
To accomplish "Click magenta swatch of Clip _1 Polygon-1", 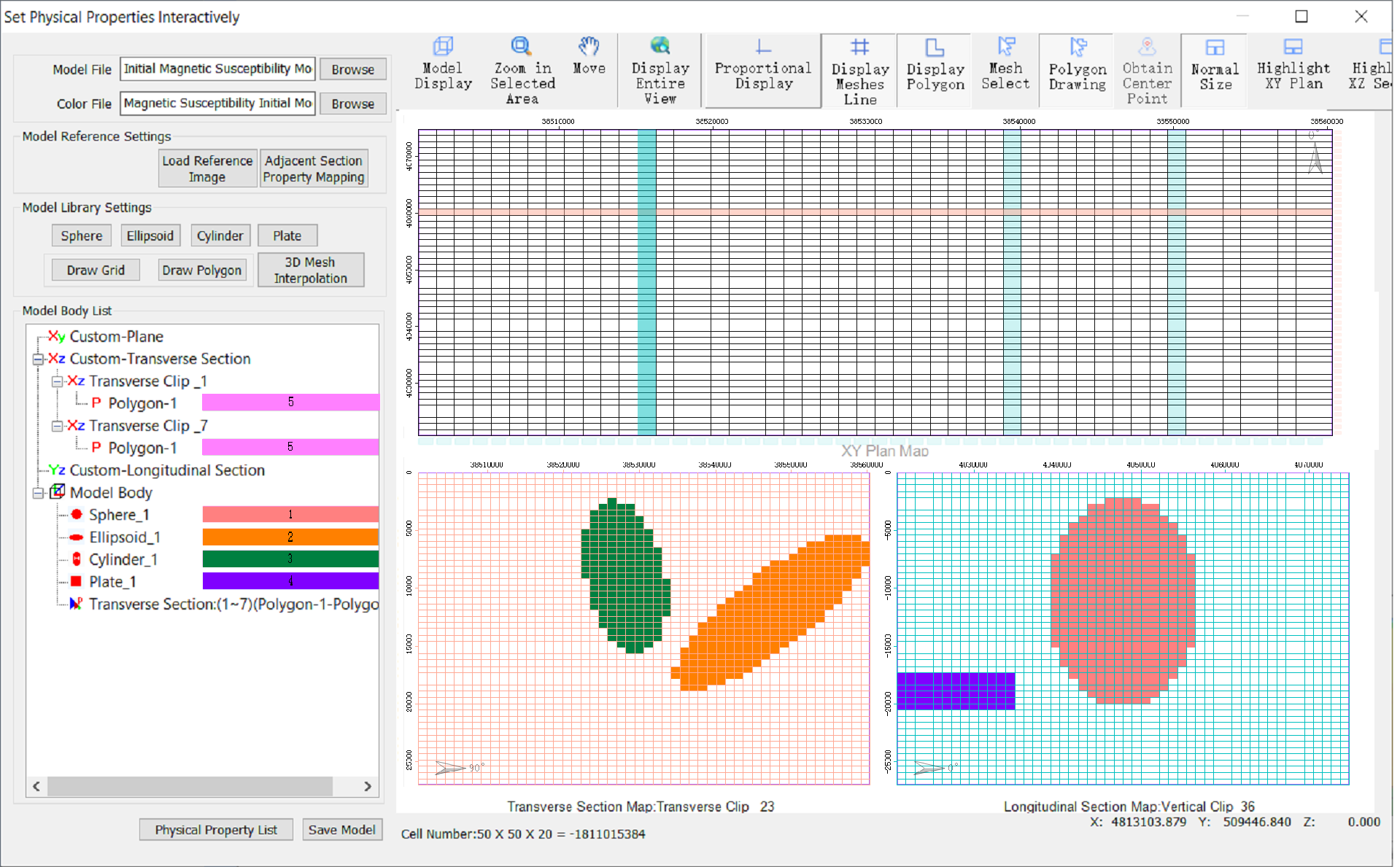I will [290, 402].
